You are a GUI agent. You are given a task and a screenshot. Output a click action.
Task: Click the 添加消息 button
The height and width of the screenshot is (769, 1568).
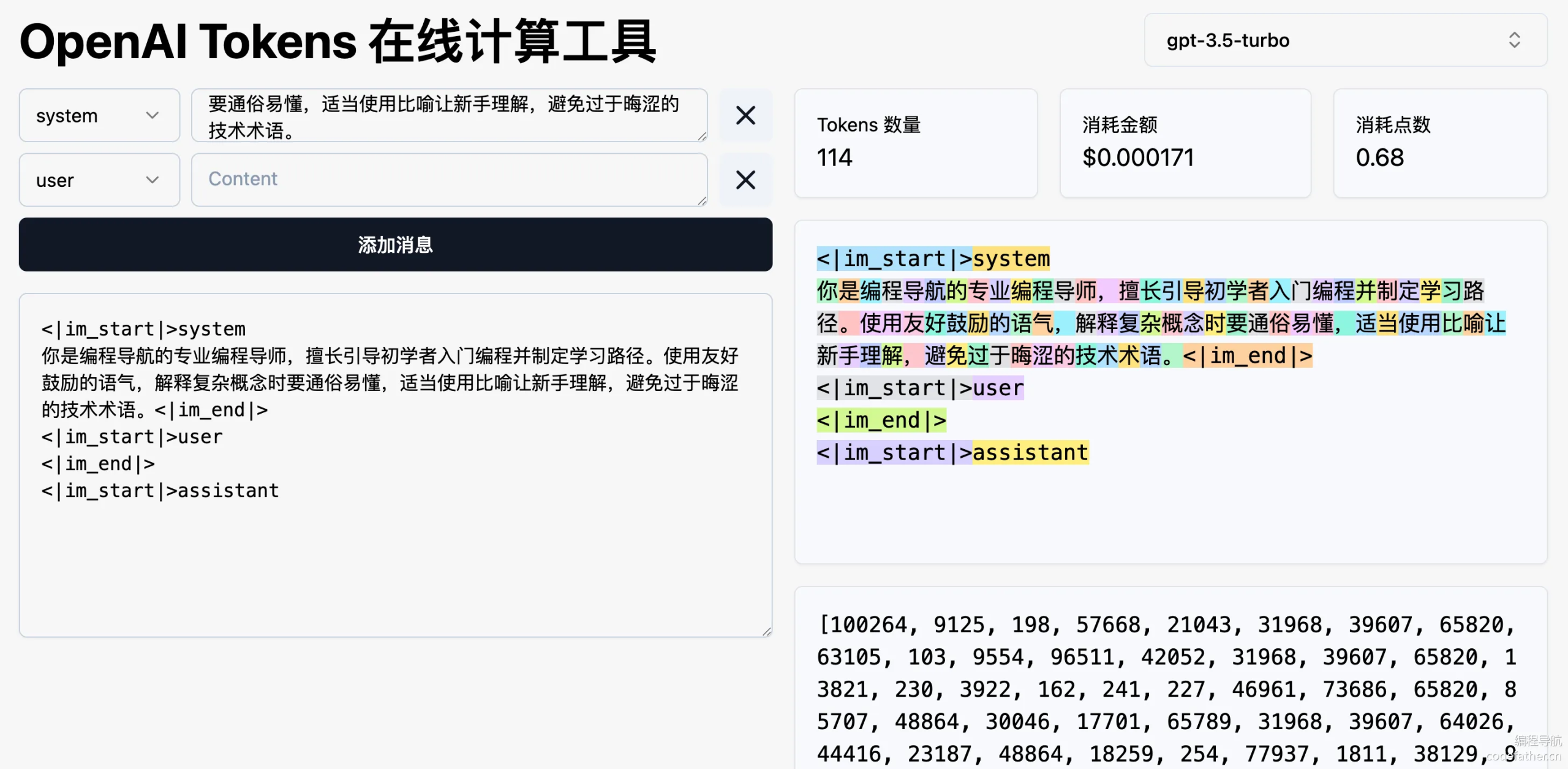point(395,244)
